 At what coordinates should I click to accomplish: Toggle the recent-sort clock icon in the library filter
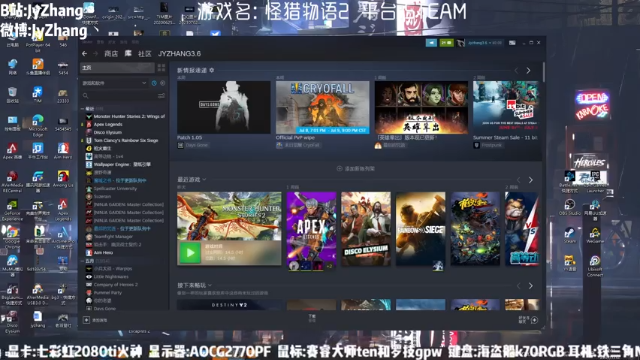click(154, 83)
